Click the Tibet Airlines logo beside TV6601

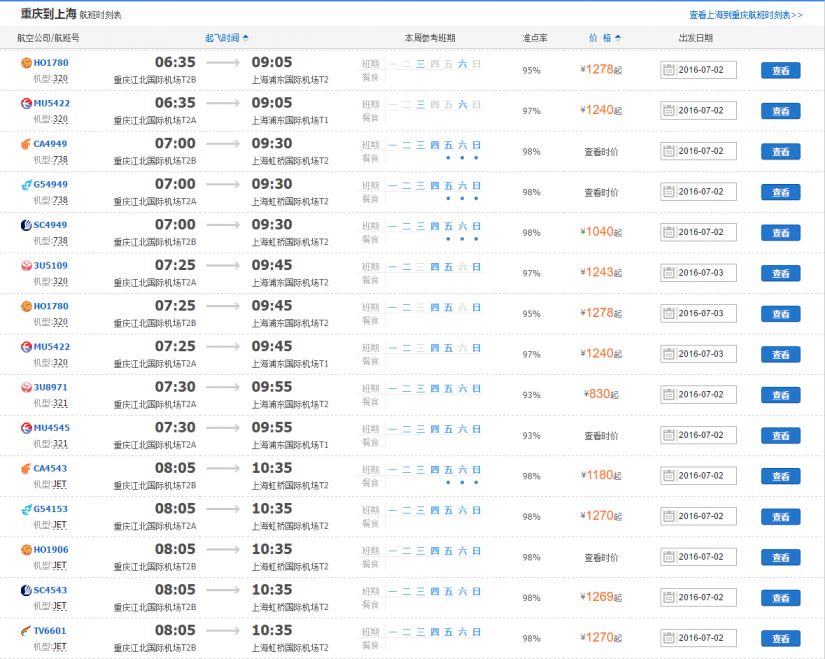pos(26,631)
